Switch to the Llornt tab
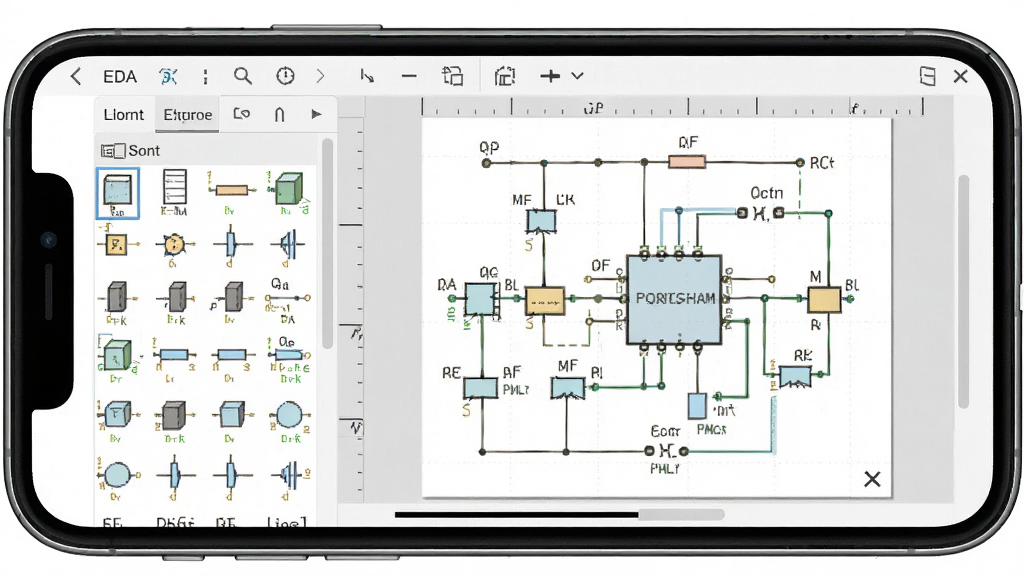Screen dimensions: 1024x576 [123, 115]
